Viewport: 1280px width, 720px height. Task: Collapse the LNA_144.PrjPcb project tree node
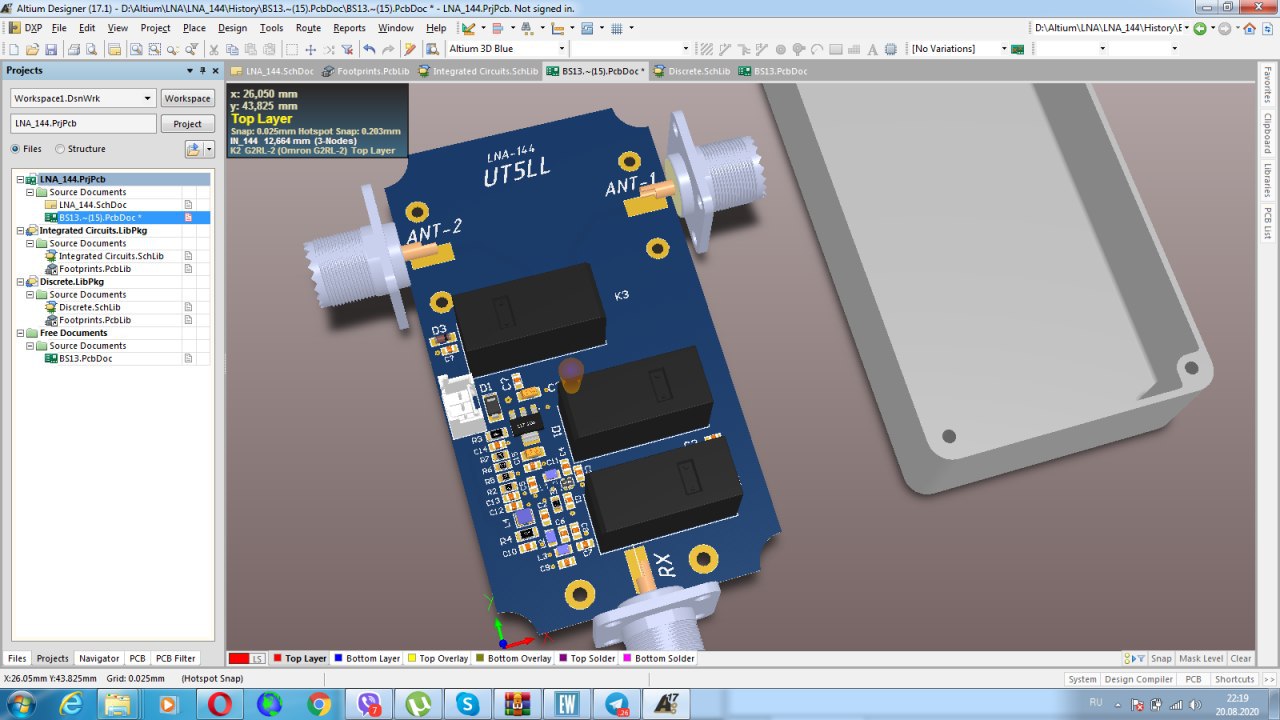click(19, 179)
